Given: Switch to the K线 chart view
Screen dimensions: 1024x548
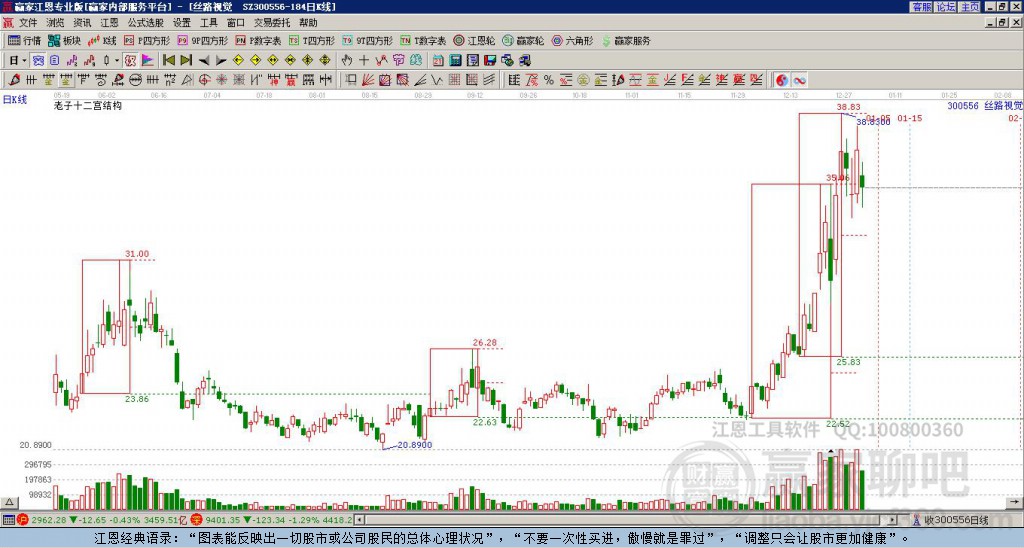Looking at the screenshot, I should coord(102,40).
